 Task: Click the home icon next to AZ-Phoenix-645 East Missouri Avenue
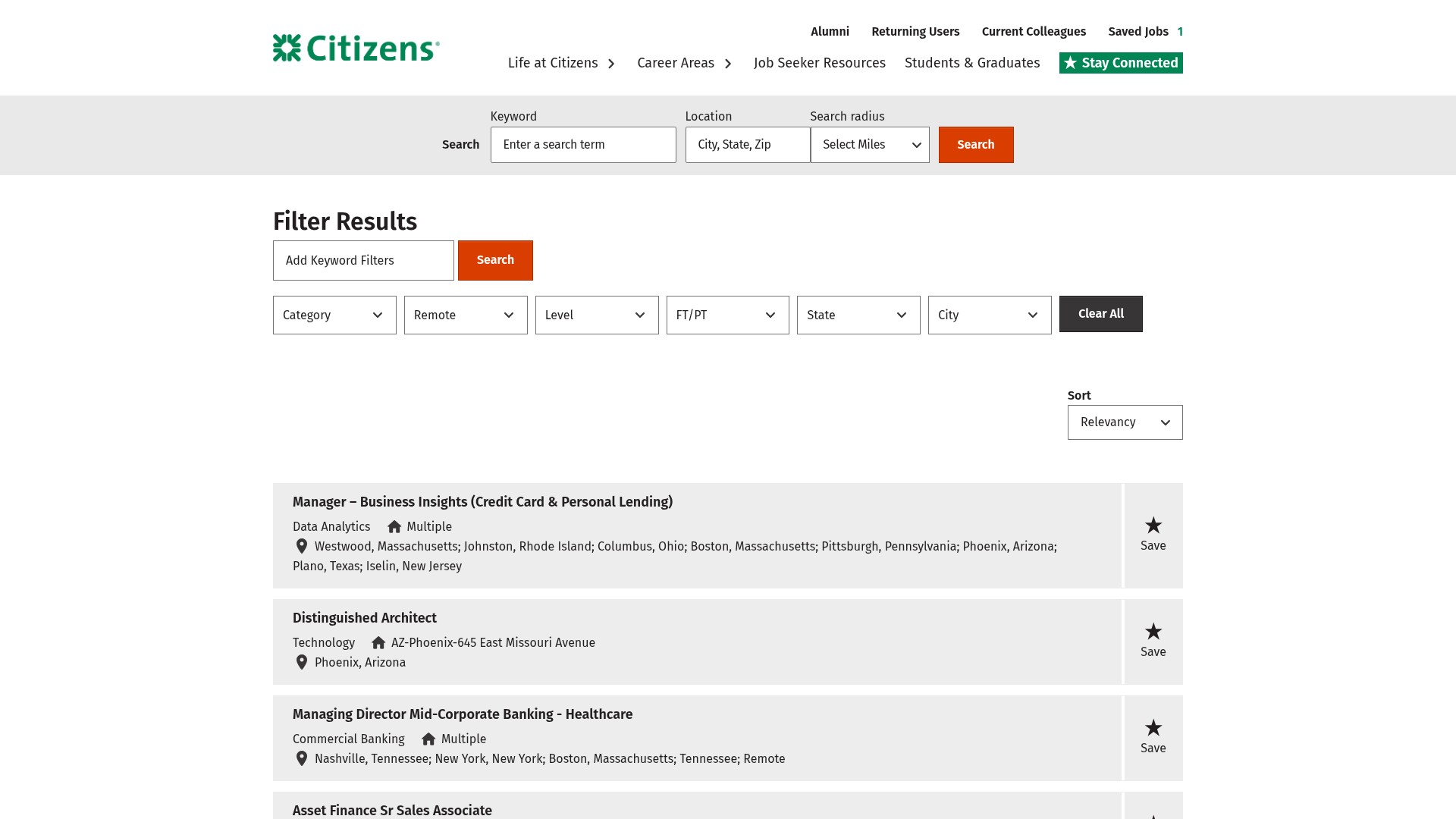378,643
